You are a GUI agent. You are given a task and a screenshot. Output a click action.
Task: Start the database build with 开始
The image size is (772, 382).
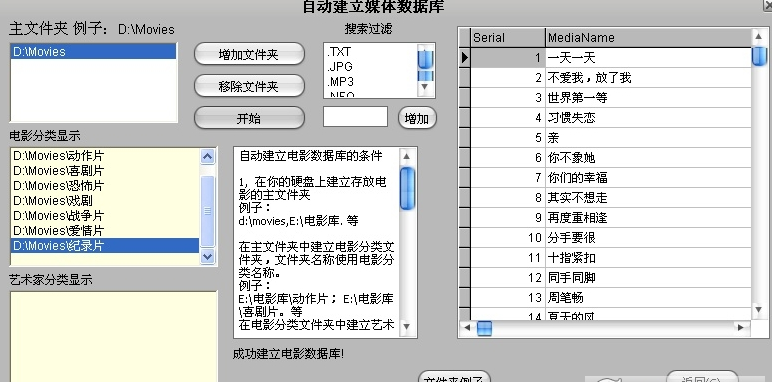[x=249, y=118]
